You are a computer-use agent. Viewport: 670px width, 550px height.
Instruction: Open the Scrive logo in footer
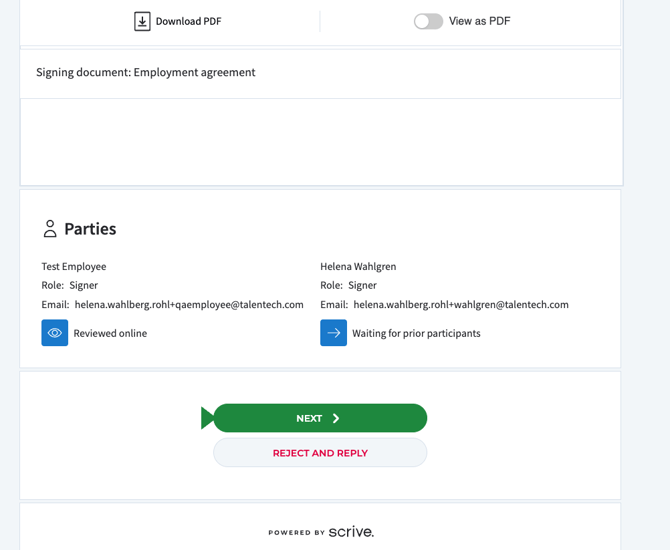(351, 532)
